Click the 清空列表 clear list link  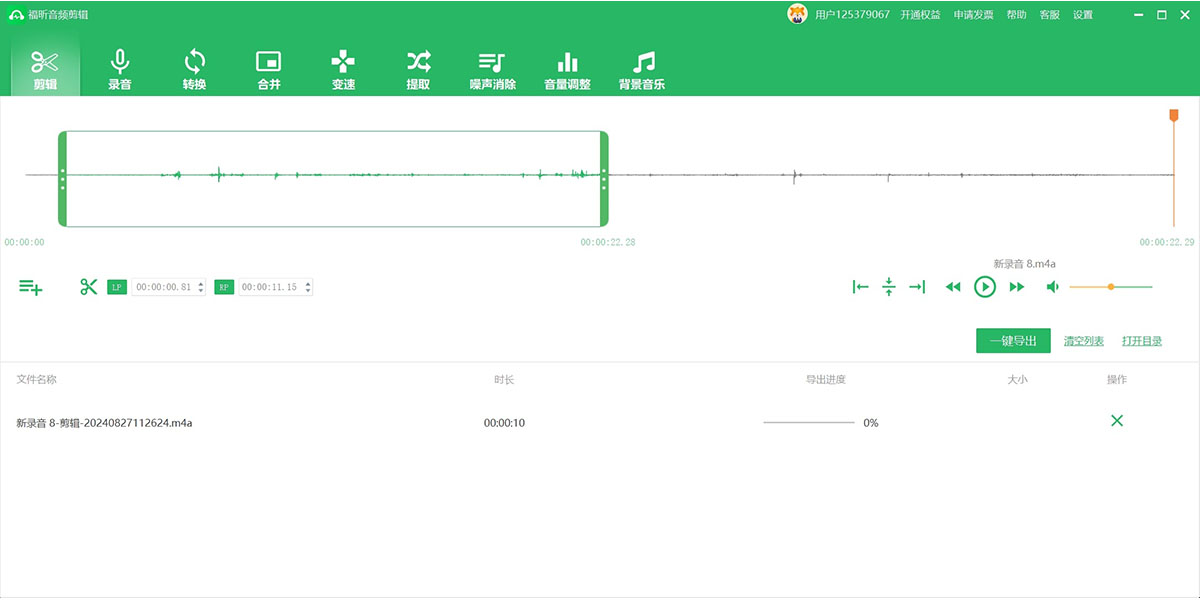pos(1084,341)
